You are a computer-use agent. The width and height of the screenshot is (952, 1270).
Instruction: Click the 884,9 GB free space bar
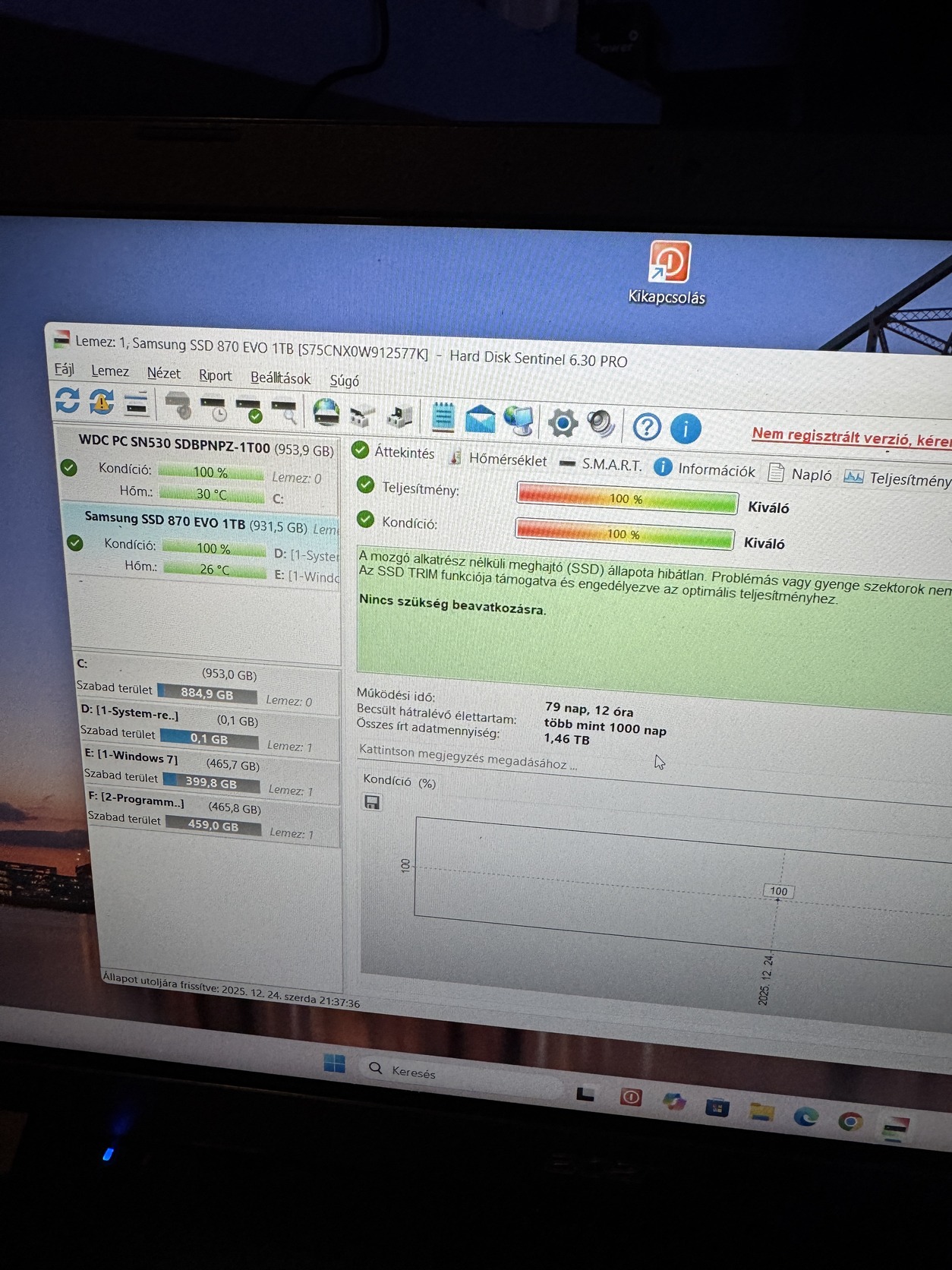(206, 693)
